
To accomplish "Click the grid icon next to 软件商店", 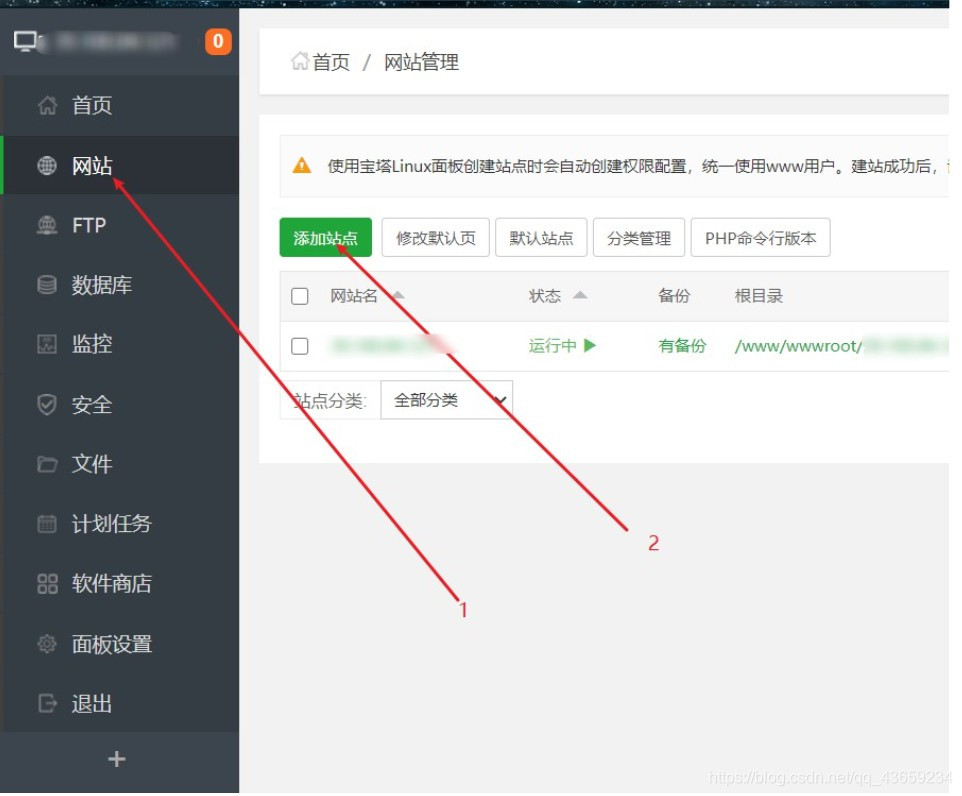I will click(x=47, y=584).
